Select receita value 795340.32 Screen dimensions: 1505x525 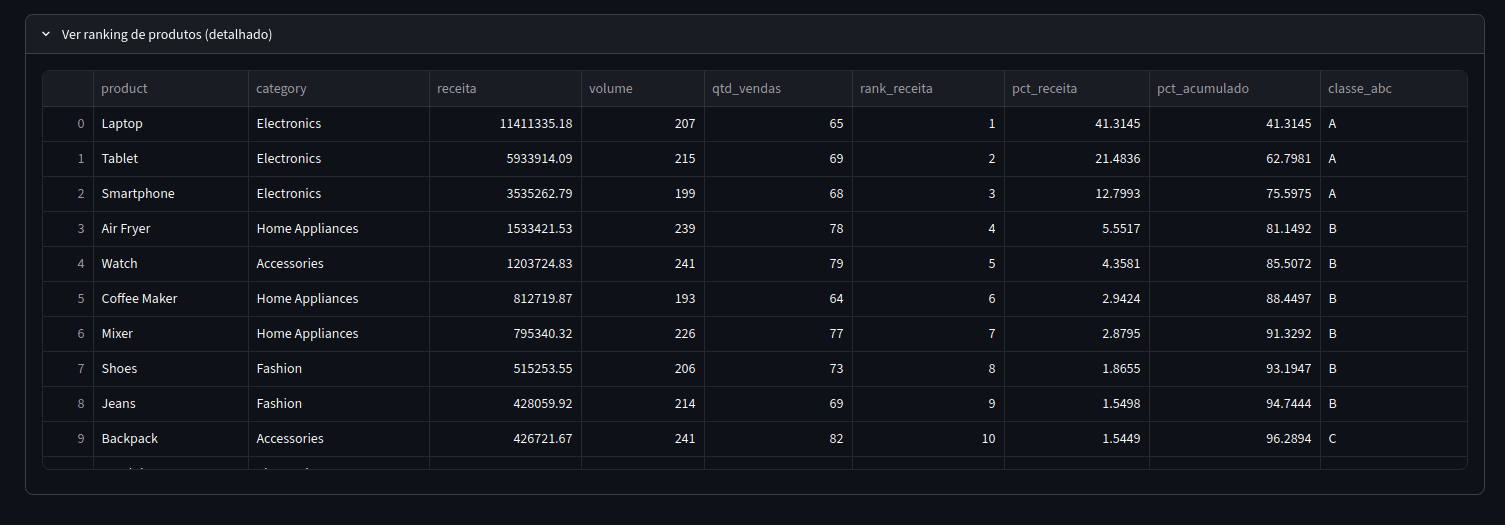(x=505, y=334)
